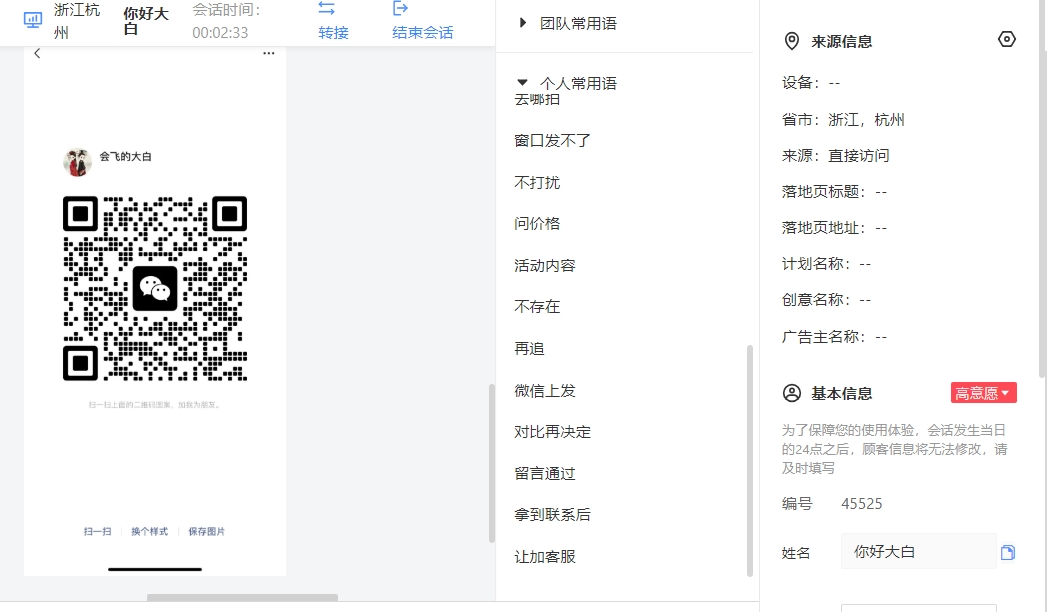The height and width of the screenshot is (612, 1047).
Task: Click the 省市：浙江，杭州 row
Action: pyautogui.click(x=843, y=120)
